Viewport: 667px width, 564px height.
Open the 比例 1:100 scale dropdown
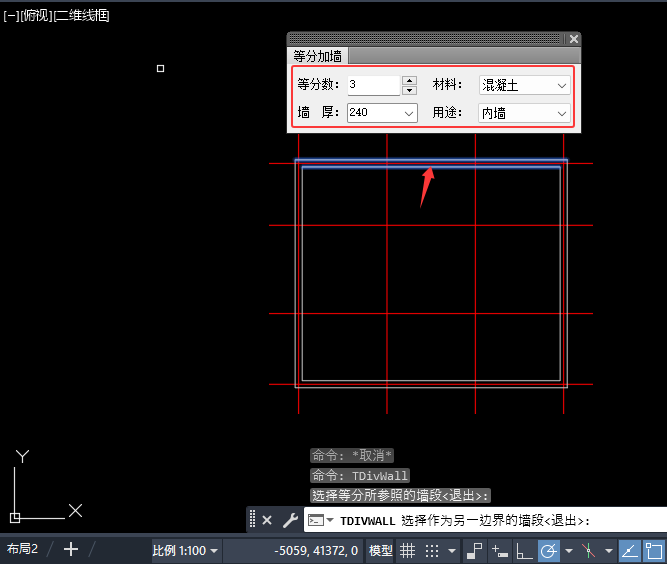185,551
